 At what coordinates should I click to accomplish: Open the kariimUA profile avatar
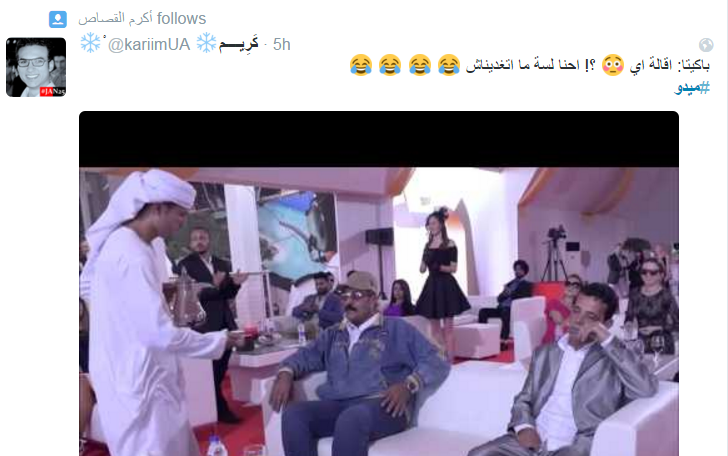(x=36, y=67)
